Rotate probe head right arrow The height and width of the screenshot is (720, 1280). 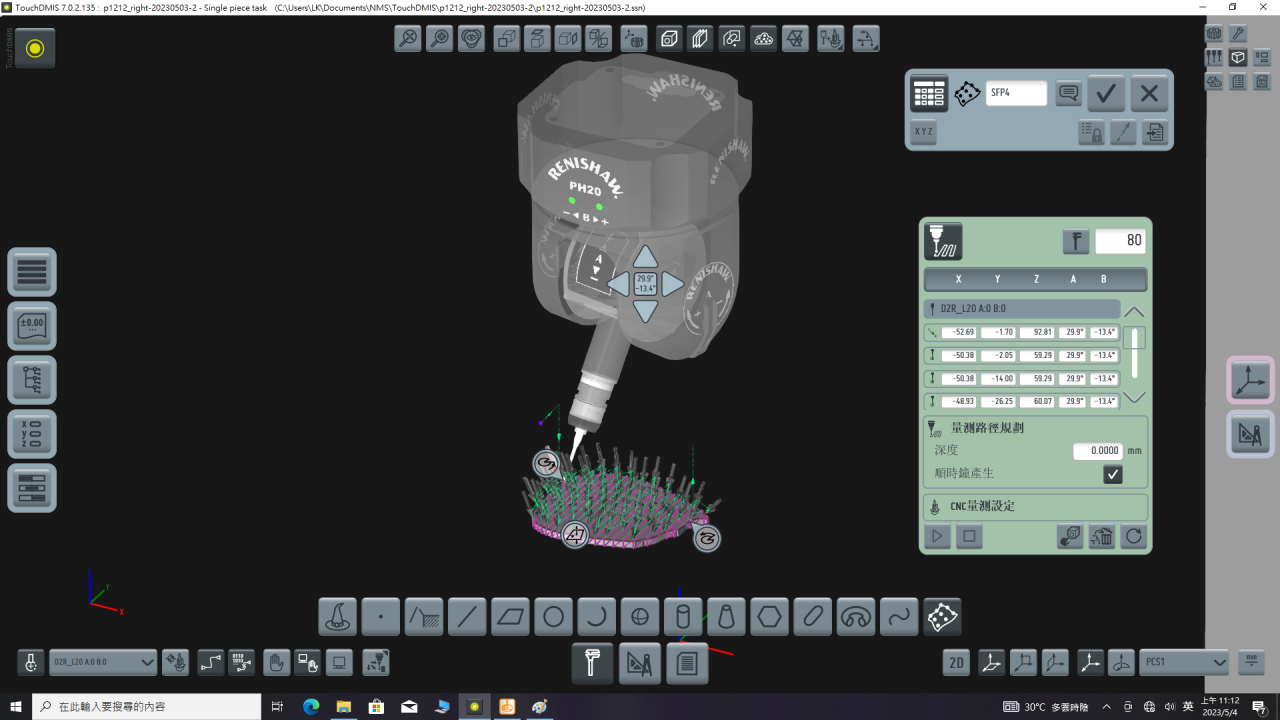pyautogui.click(x=673, y=284)
